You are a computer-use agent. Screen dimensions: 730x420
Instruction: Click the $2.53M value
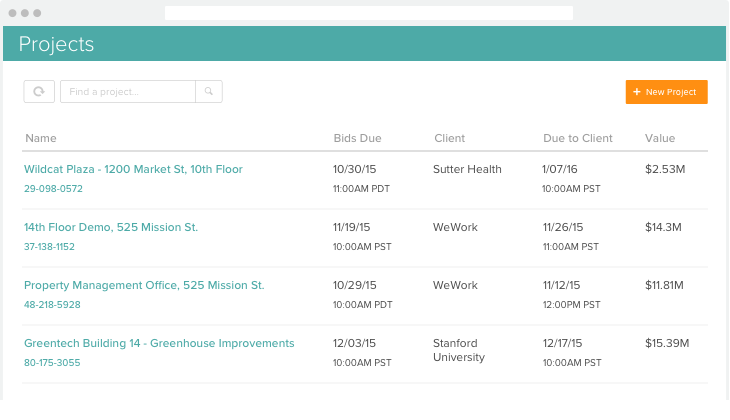[x=665, y=169]
